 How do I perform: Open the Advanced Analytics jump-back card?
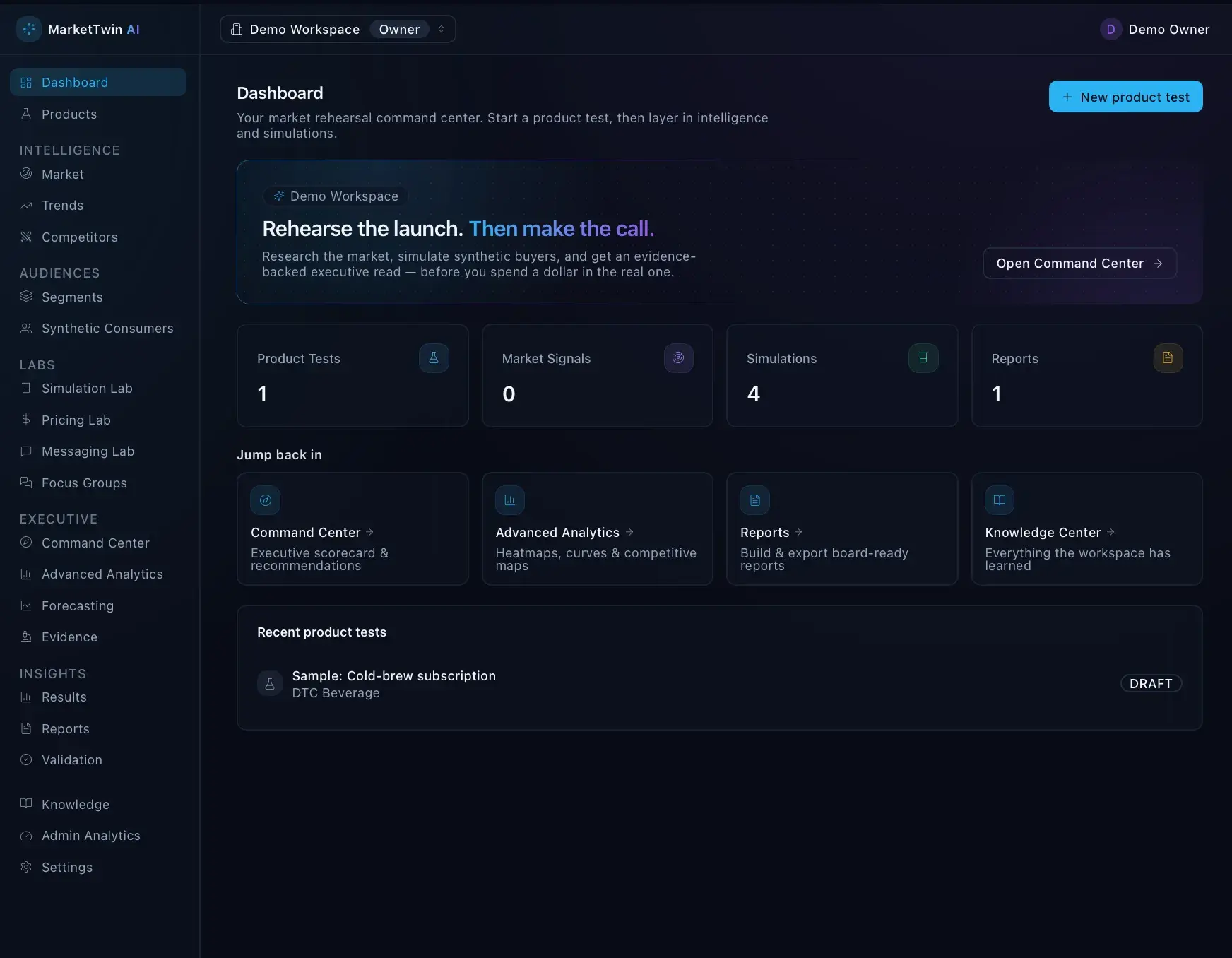597,528
